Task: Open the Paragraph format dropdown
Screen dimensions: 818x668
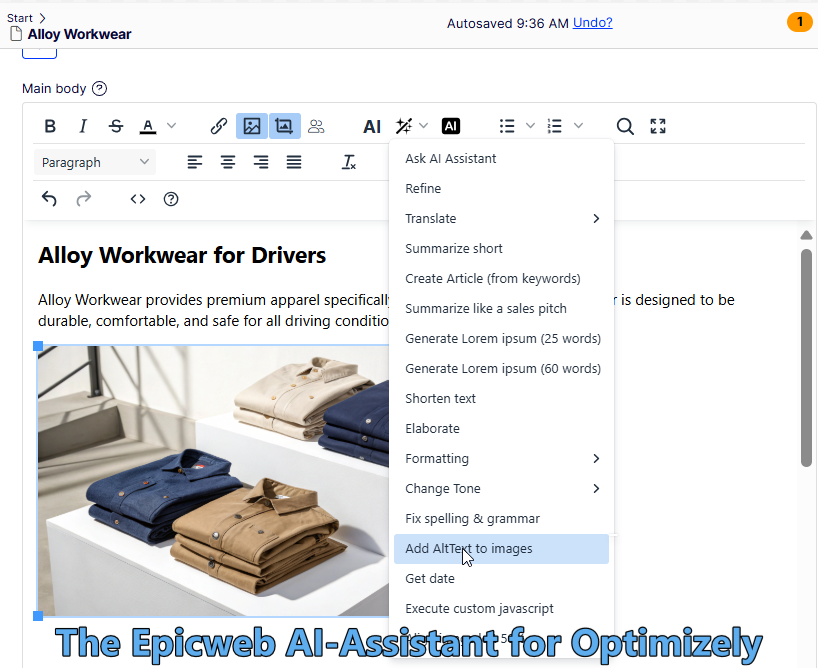Action: click(95, 162)
